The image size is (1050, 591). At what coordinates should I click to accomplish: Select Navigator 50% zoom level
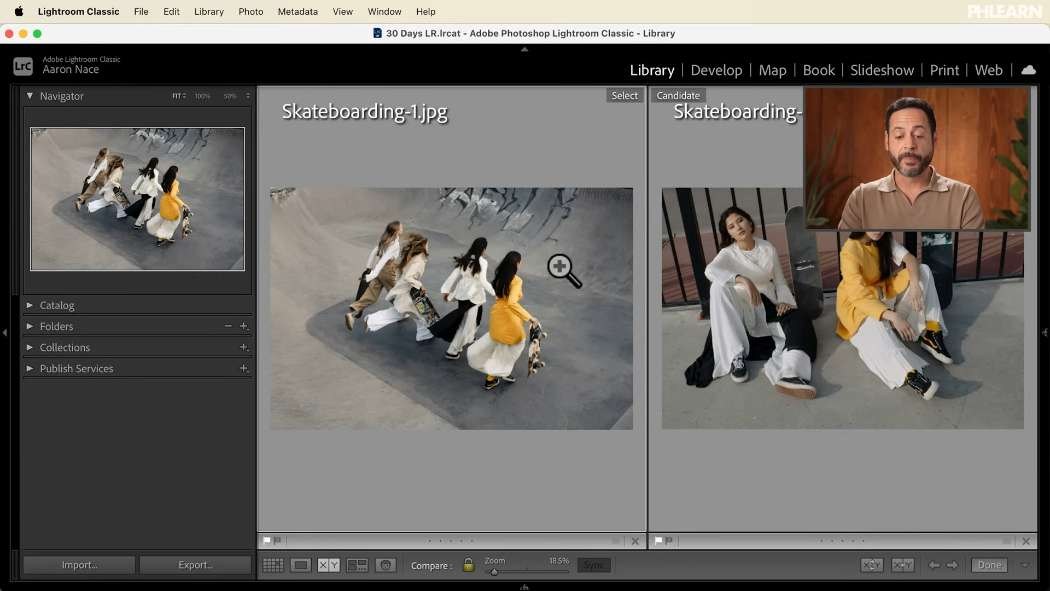tap(230, 96)
